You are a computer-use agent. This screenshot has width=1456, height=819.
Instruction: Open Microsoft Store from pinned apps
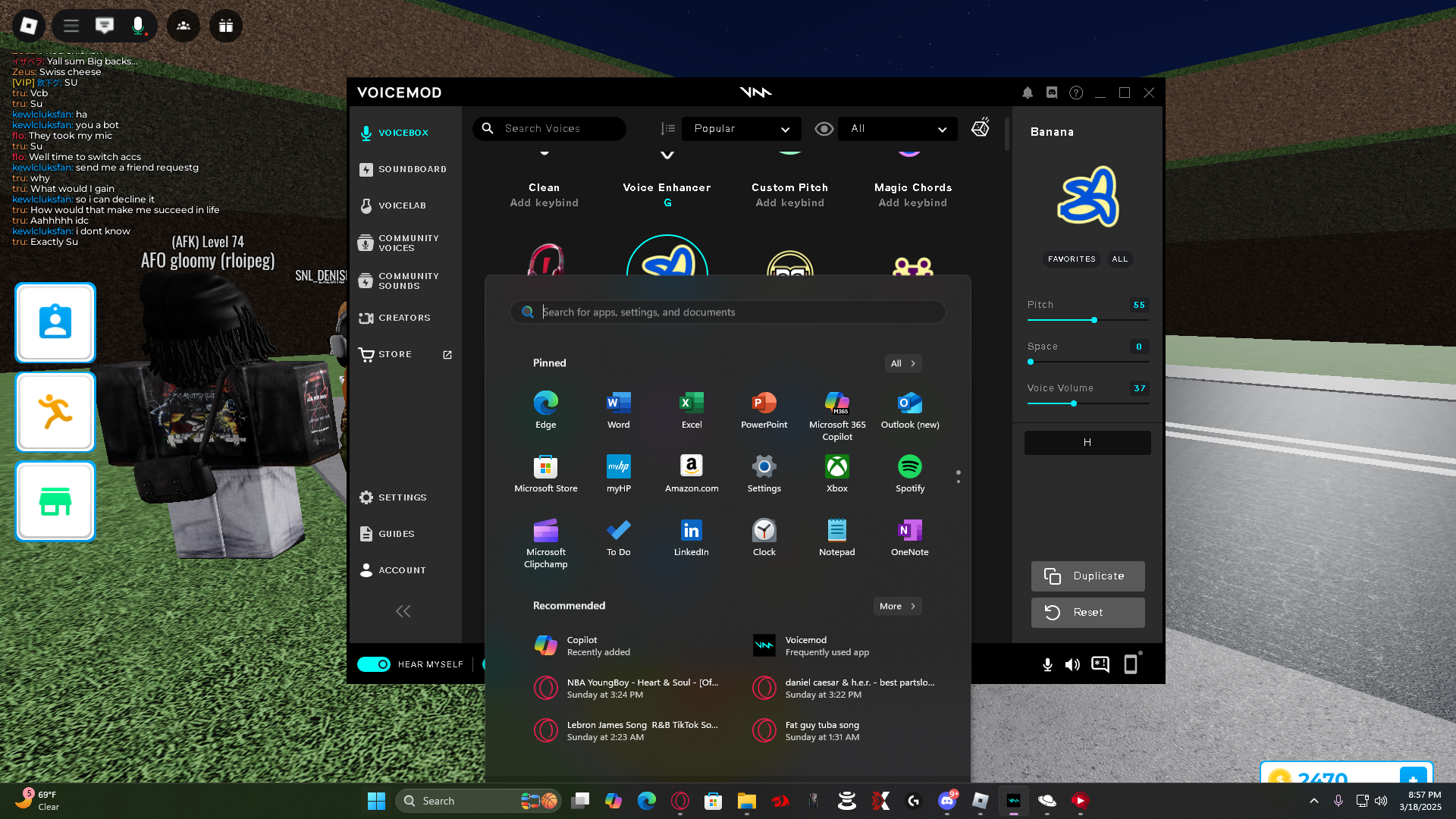546,473
